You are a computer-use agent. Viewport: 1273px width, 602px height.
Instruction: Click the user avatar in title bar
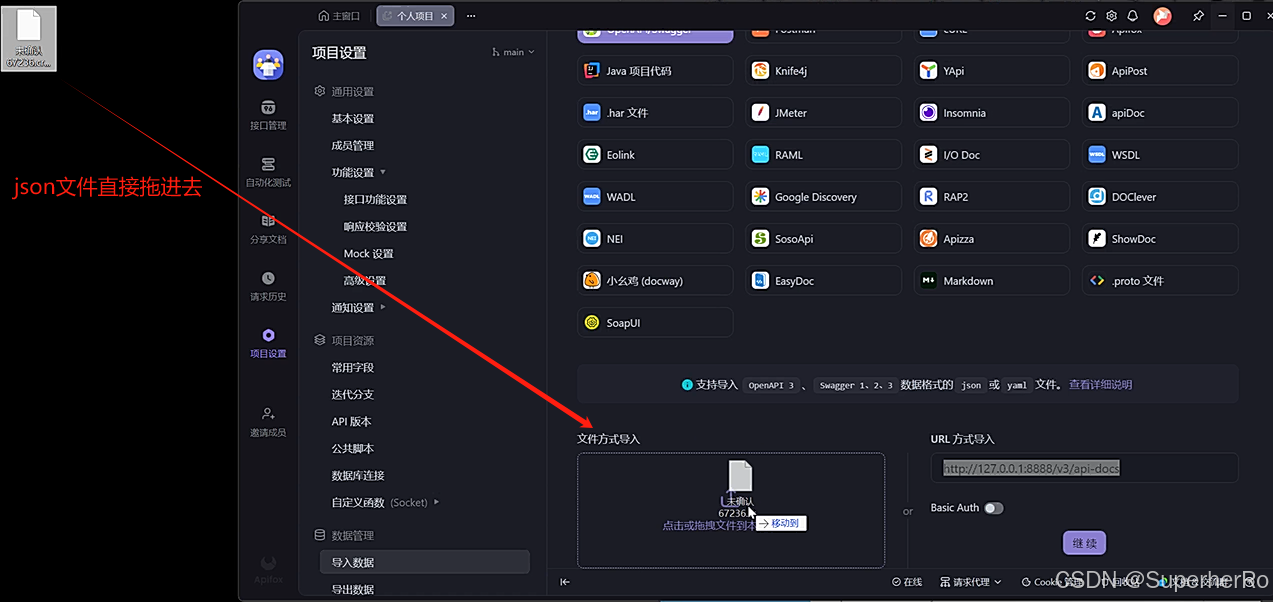click(x=1162, y=16)
